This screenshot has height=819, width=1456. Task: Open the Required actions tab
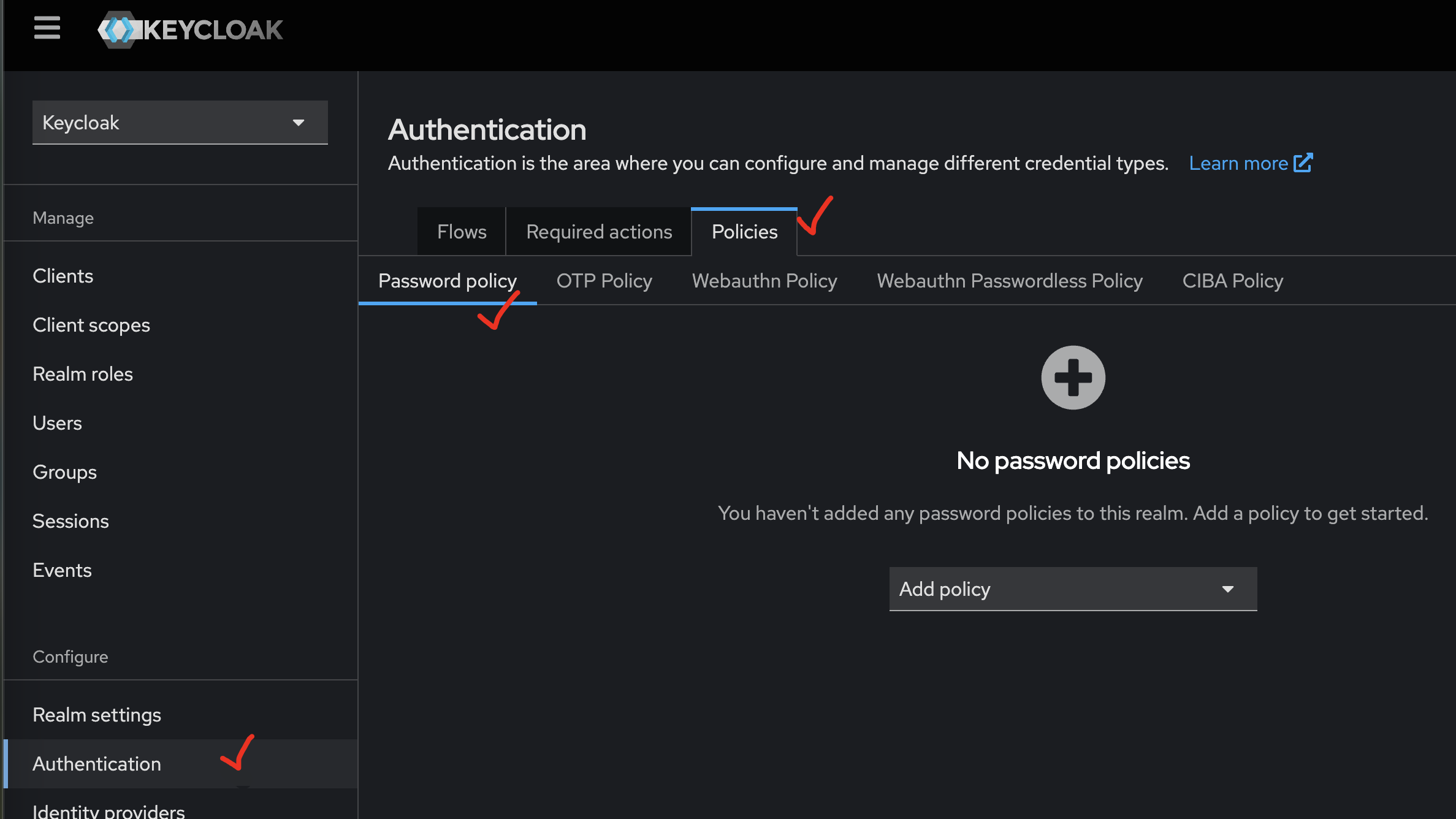599,232
